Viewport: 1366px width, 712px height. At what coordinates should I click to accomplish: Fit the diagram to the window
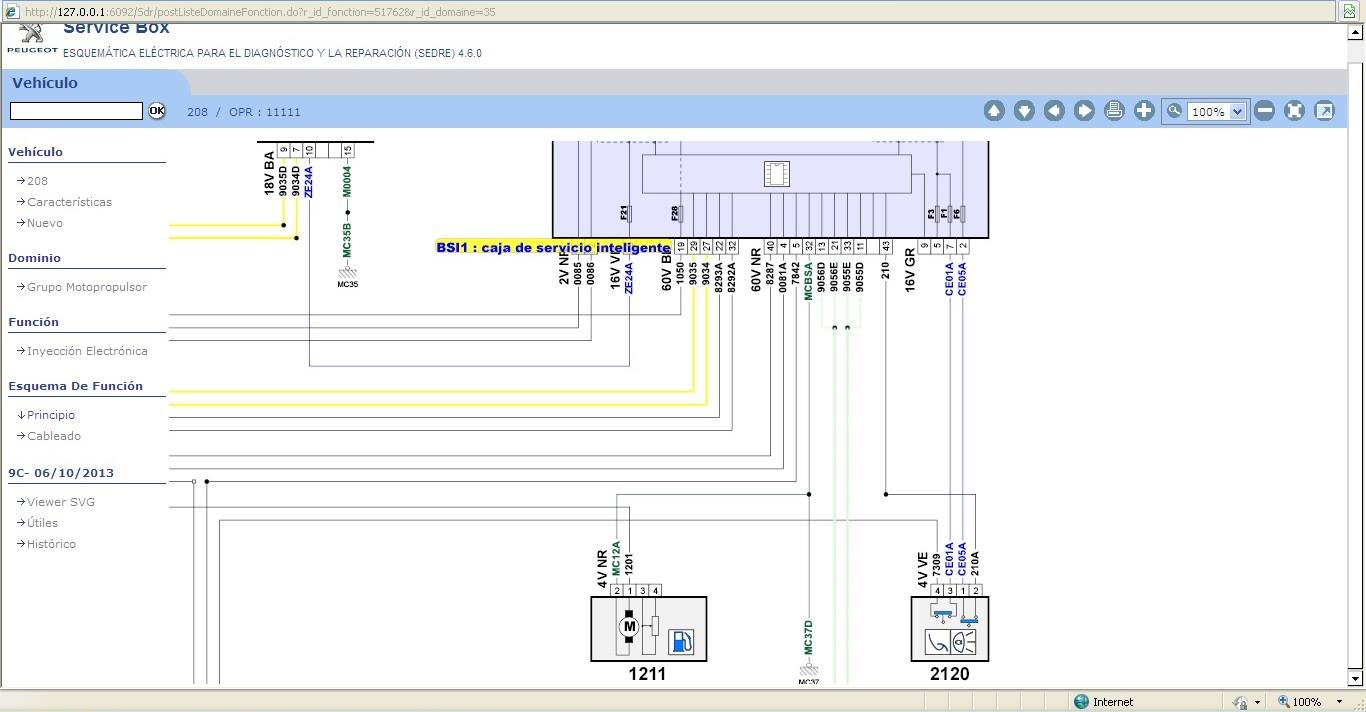(x=1294, y=111)
